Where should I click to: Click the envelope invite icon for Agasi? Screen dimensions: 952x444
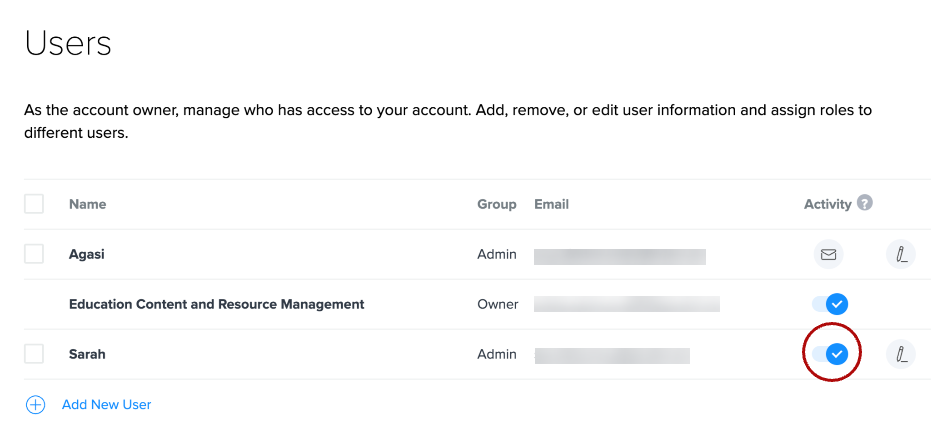pos(828,255)
